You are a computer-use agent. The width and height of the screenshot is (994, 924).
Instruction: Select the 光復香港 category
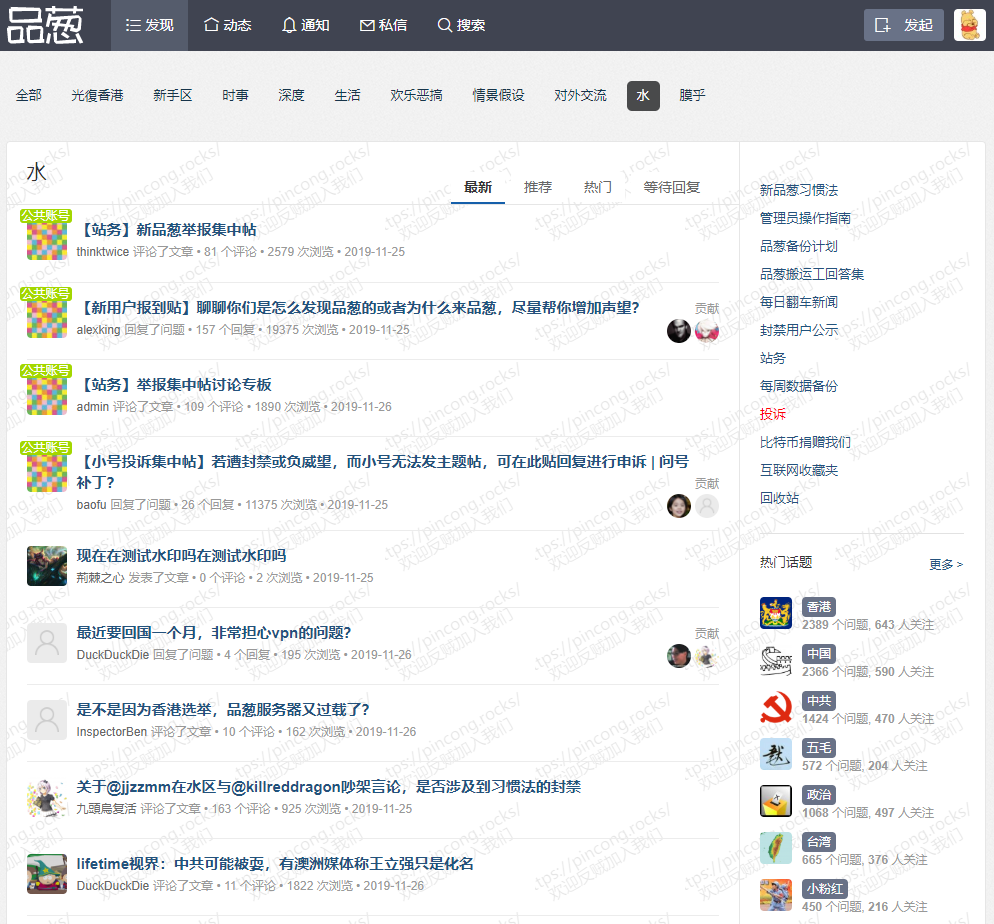coord(97,96)
